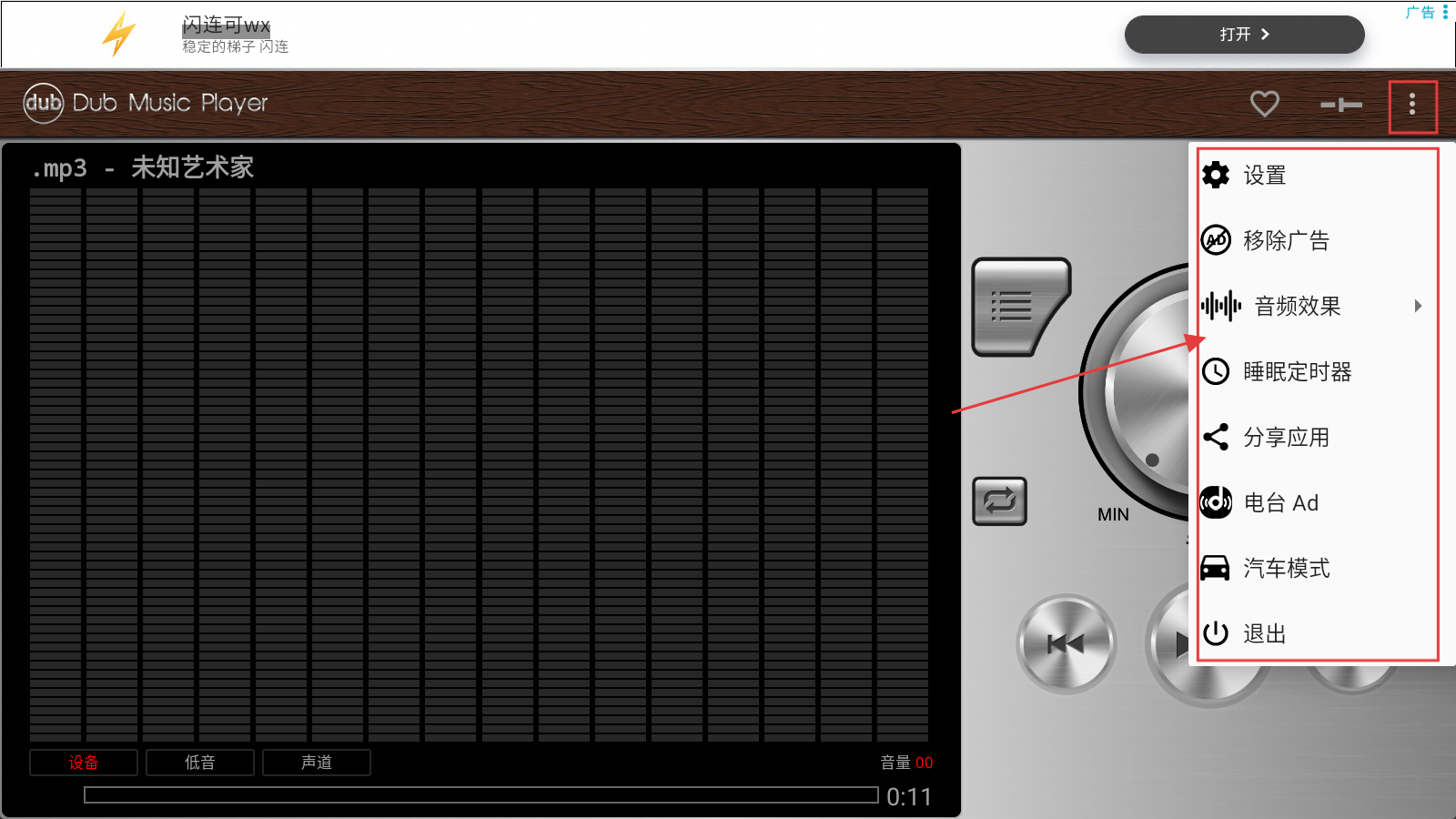Switch to the 设备 tab
Screen dimensions: 1456x819
click(x=84, y=763)
